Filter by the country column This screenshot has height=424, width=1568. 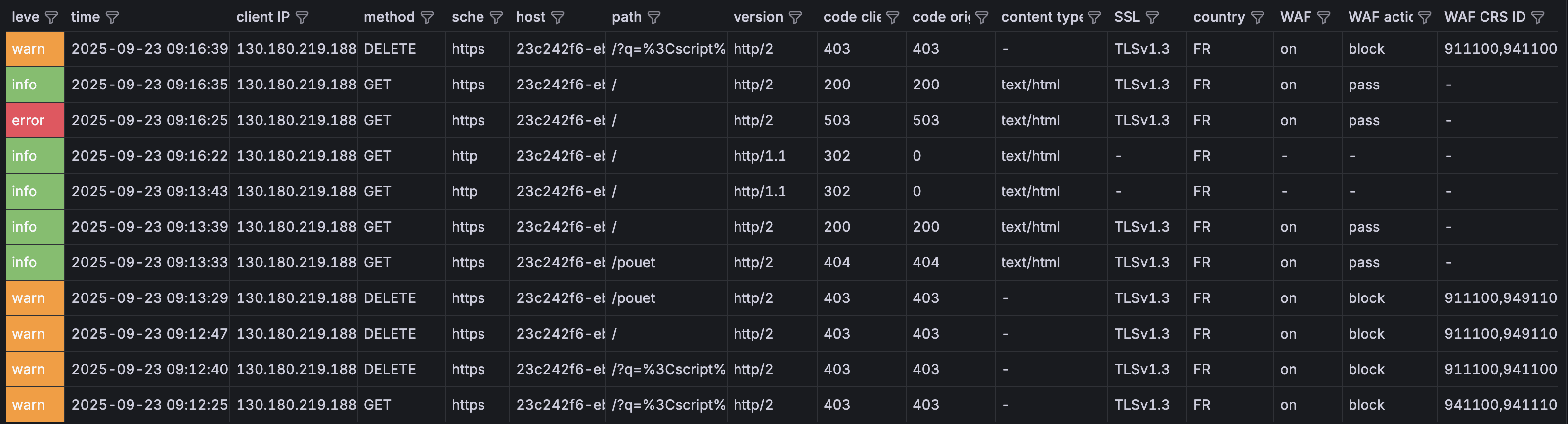pyautogui.click(x=1258, y=18)
